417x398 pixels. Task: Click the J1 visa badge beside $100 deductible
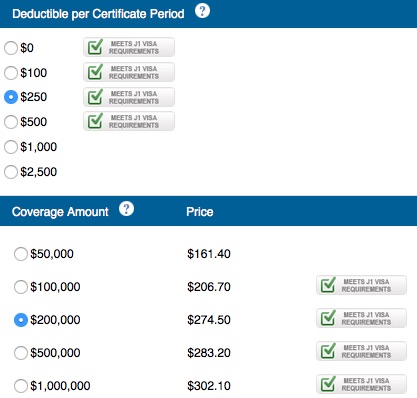tap(129, 72)
